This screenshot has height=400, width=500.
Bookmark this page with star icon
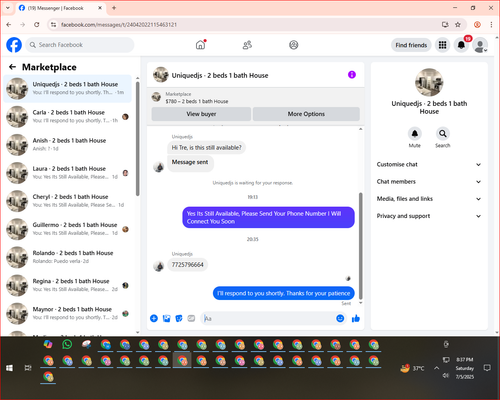pos(458,24)
